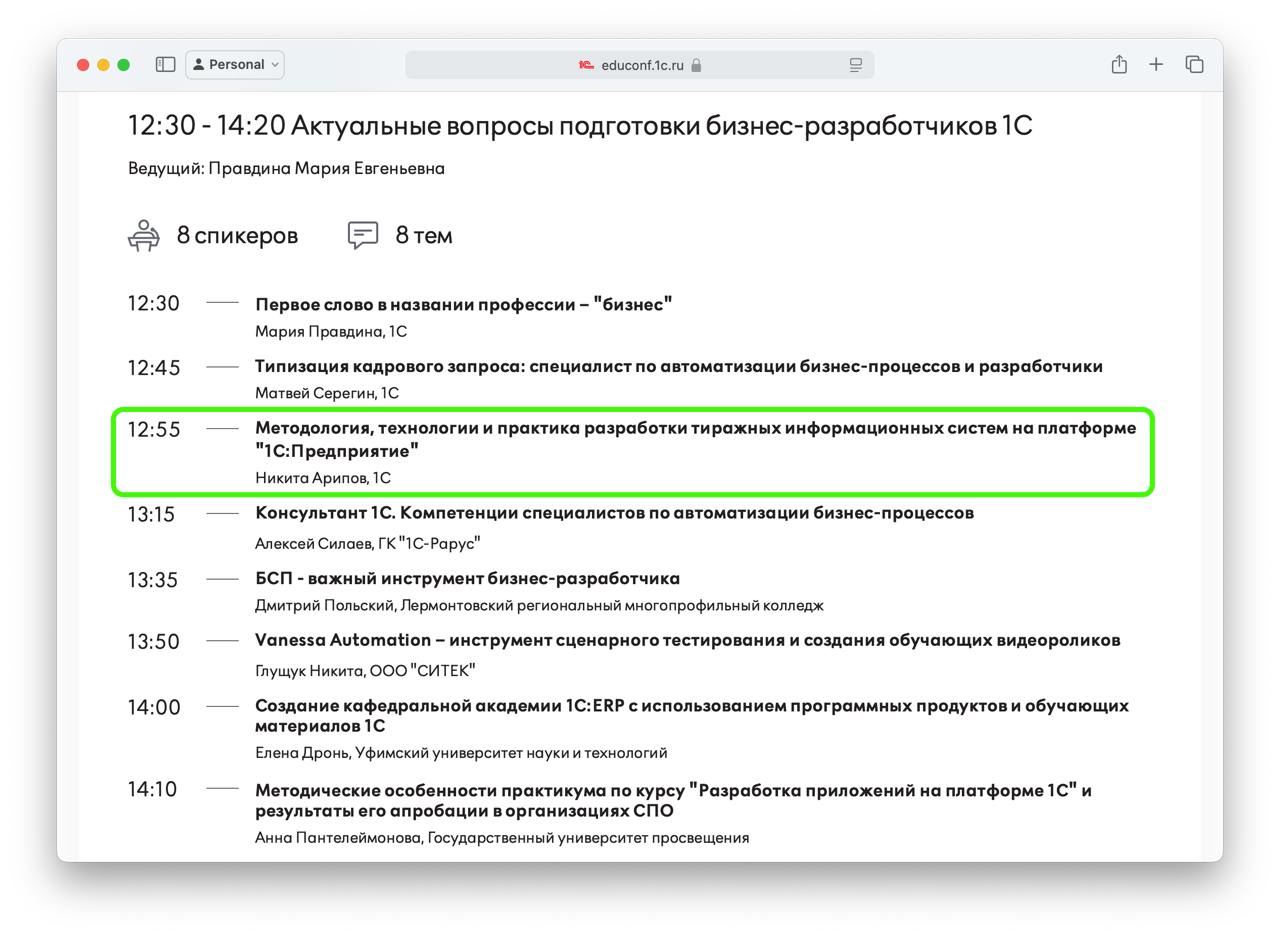Click the 14:10 time label
This screenshot has height=937, width=1280.
152,790
